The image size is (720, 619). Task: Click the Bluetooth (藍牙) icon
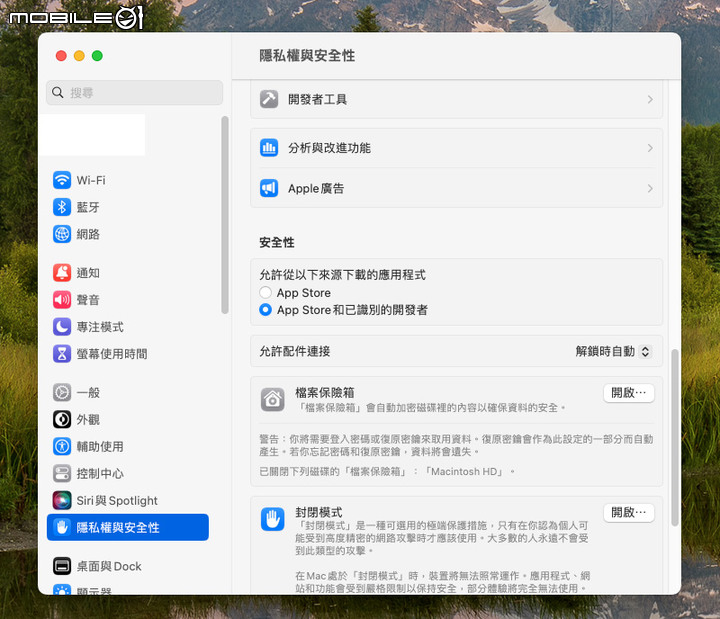pos(62,207)
